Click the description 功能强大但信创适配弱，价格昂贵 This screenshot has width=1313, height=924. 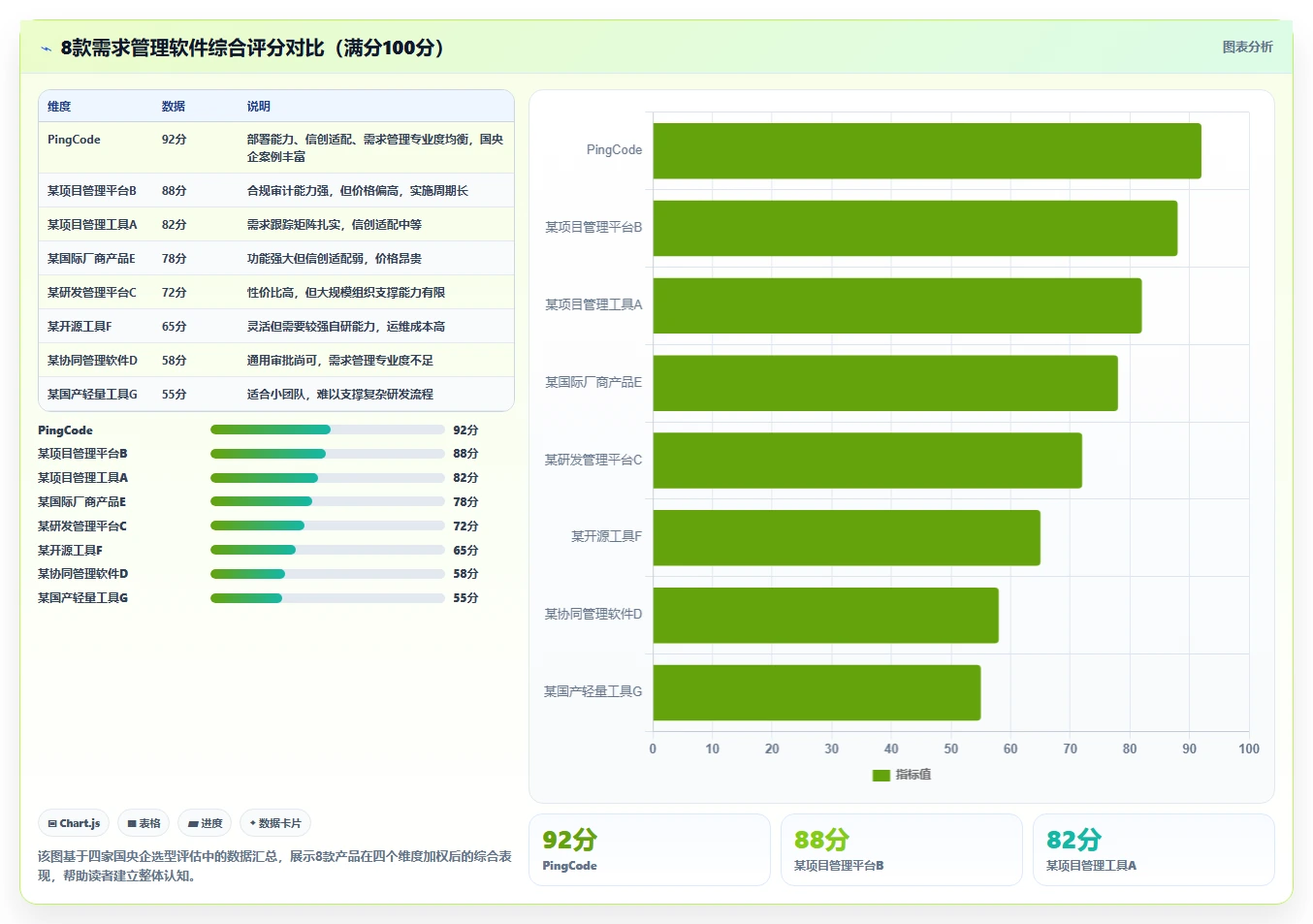335,259
